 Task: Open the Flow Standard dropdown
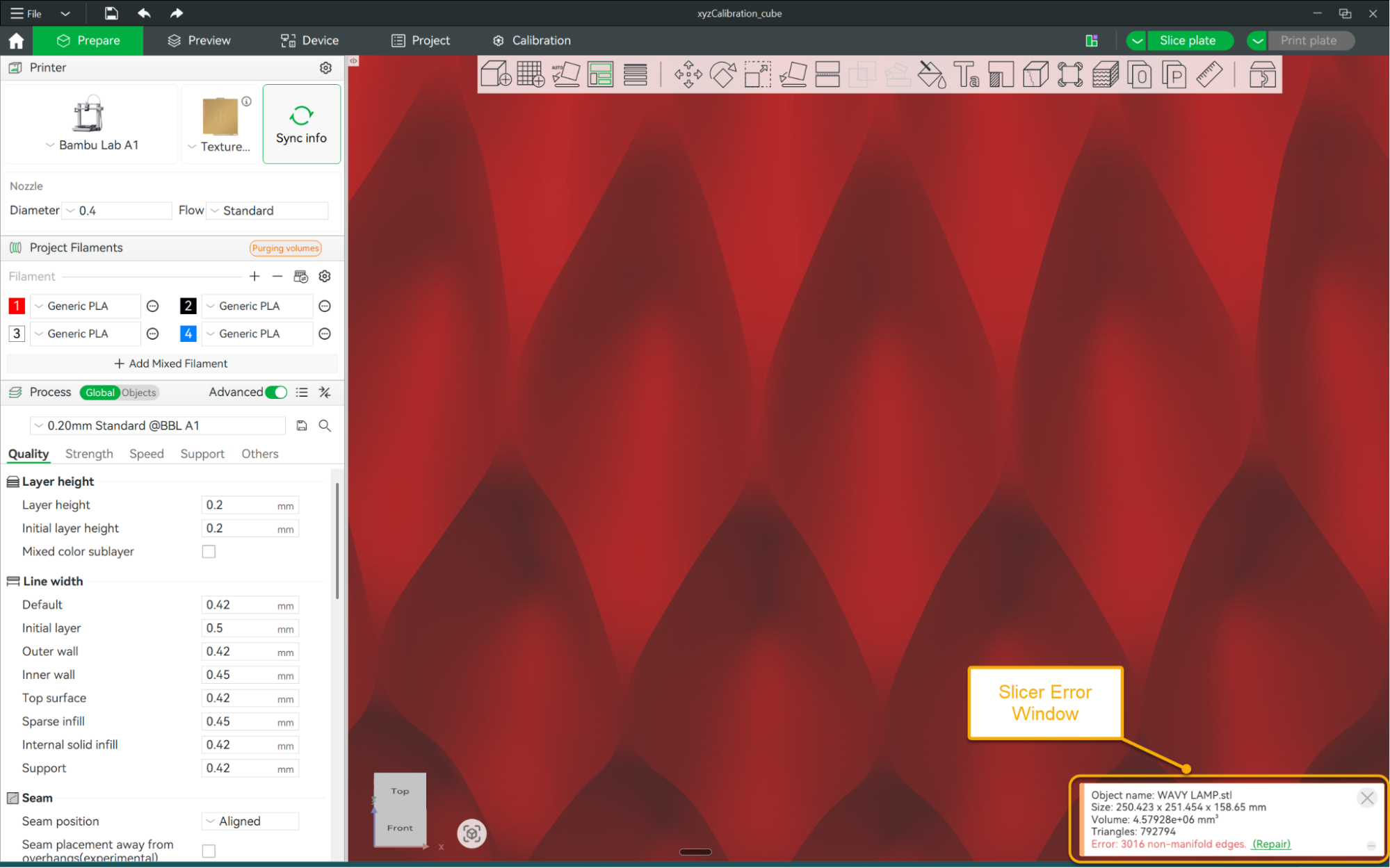tap(267, 211)
